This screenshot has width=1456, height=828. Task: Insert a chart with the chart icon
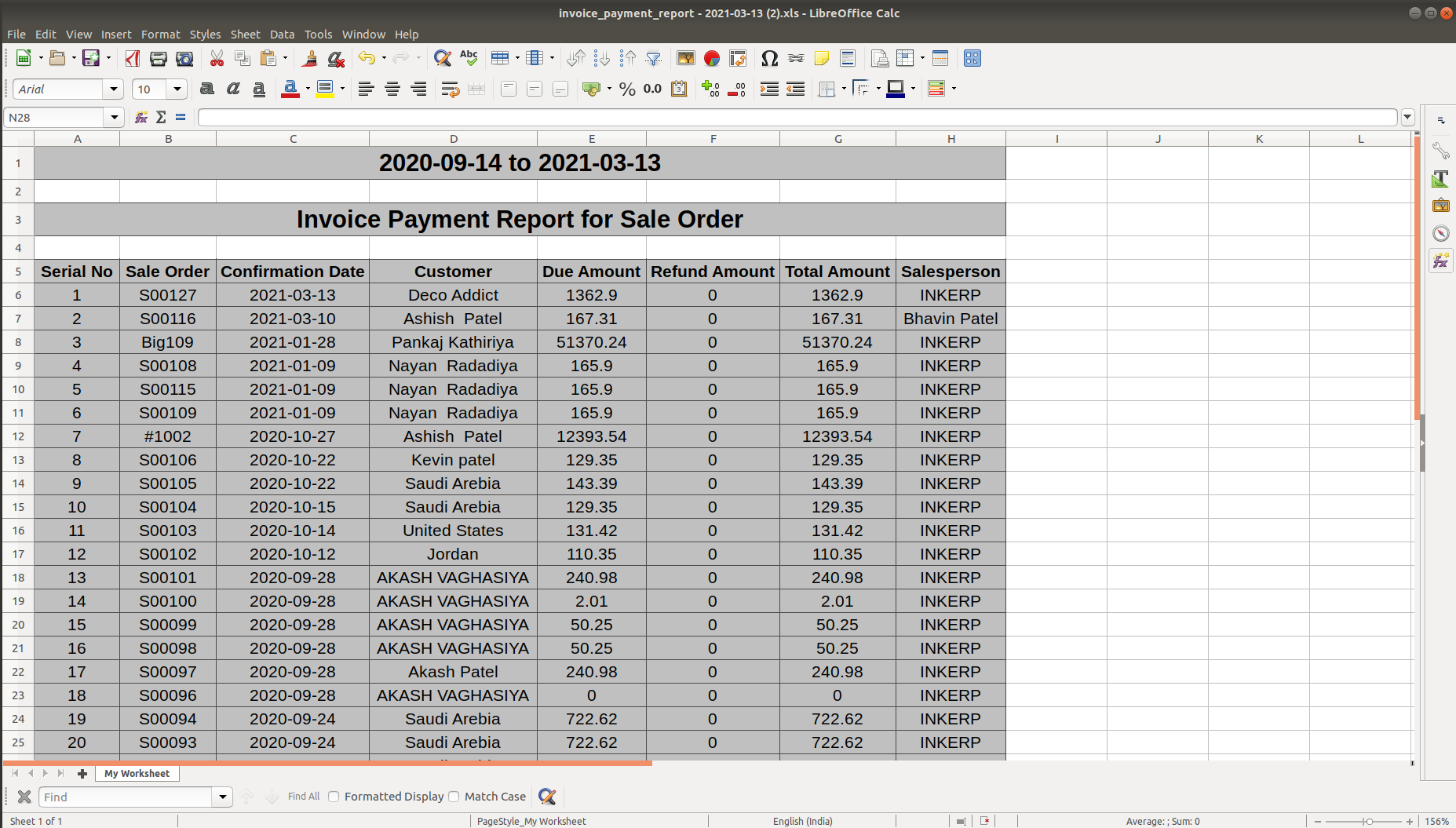coord(712,59)
